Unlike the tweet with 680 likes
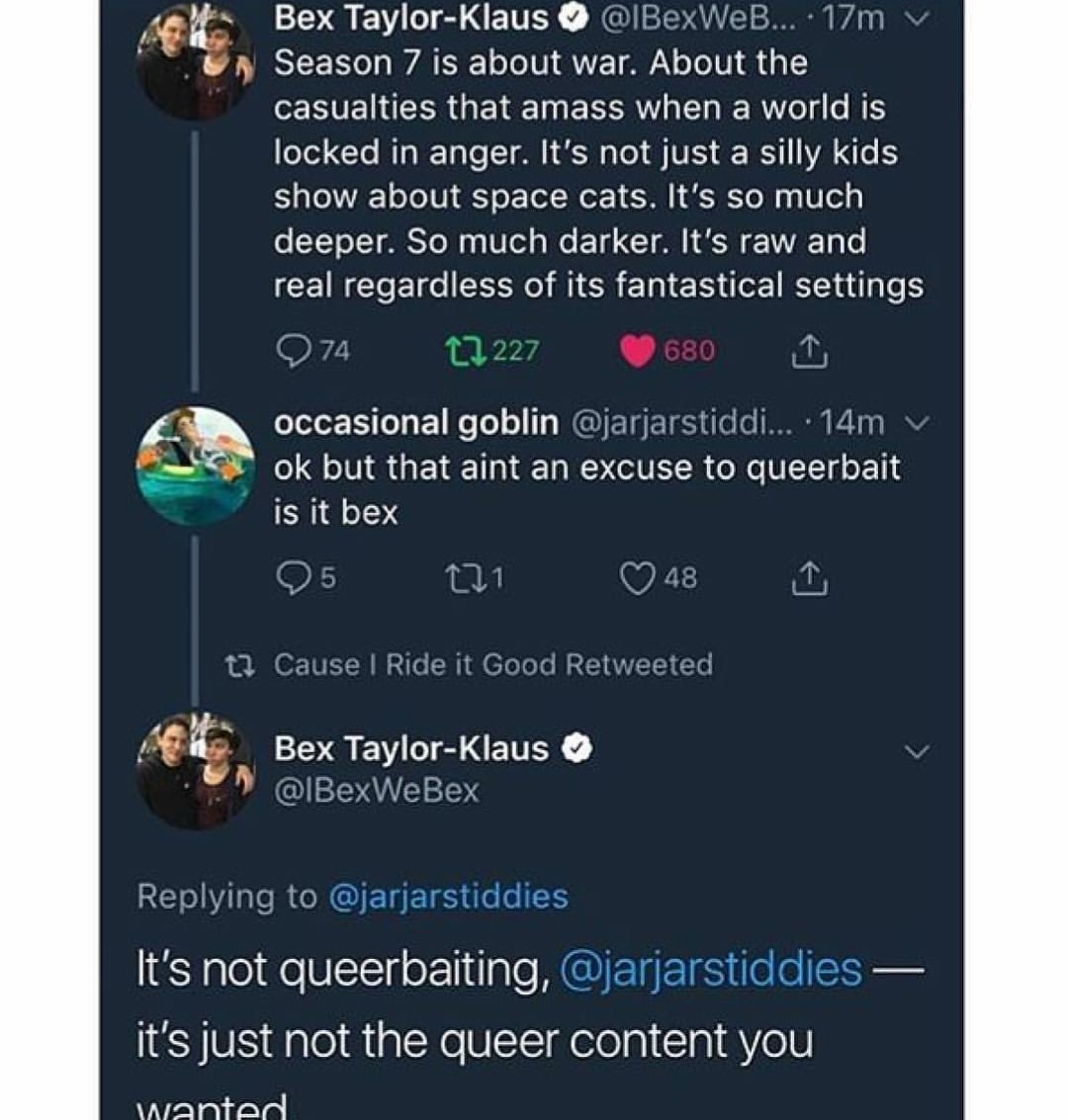The height and width of the screenshot is (1120, 1068). pos(638,350)
